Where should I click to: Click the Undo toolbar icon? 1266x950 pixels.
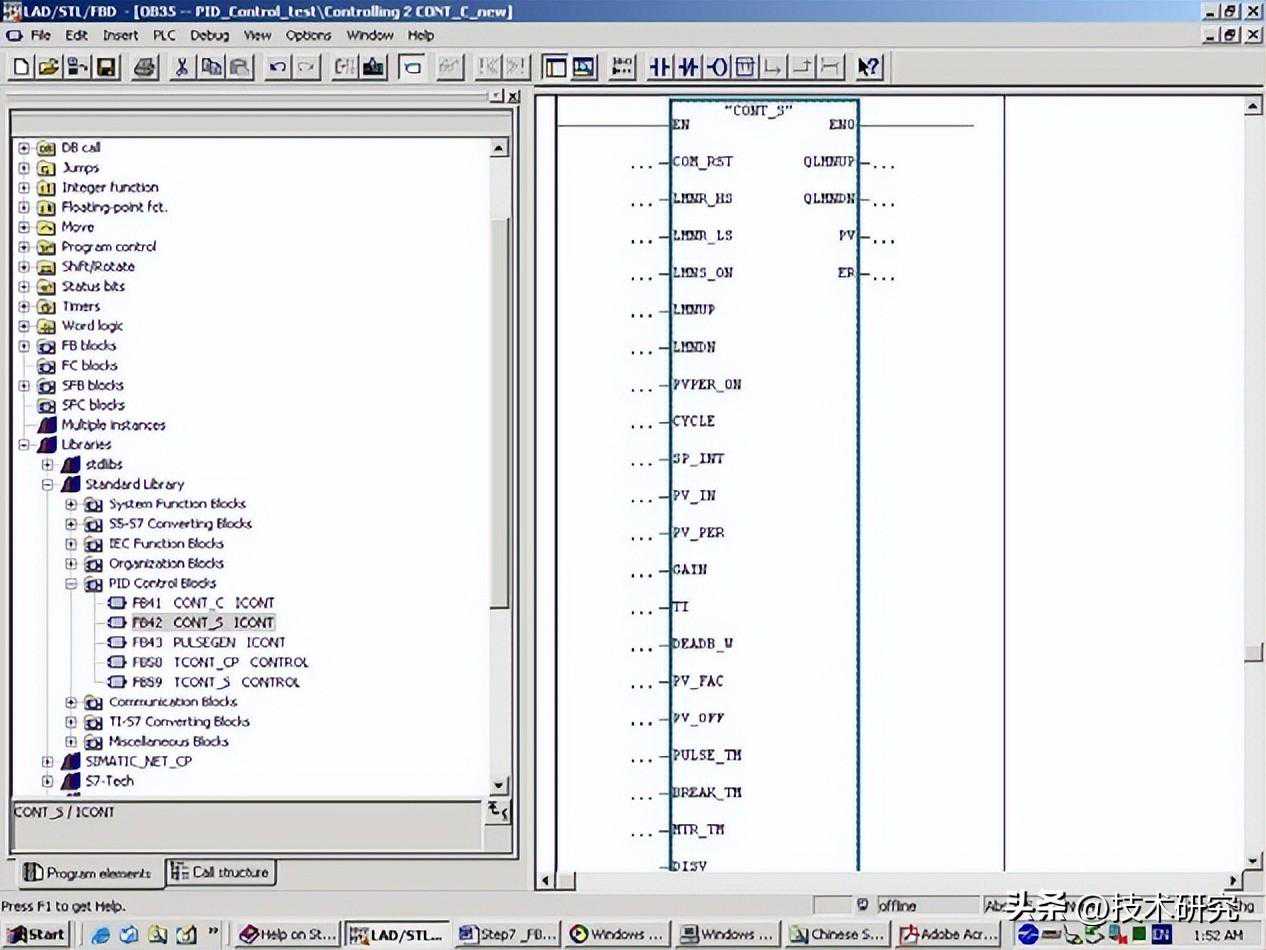coord(279,67)
